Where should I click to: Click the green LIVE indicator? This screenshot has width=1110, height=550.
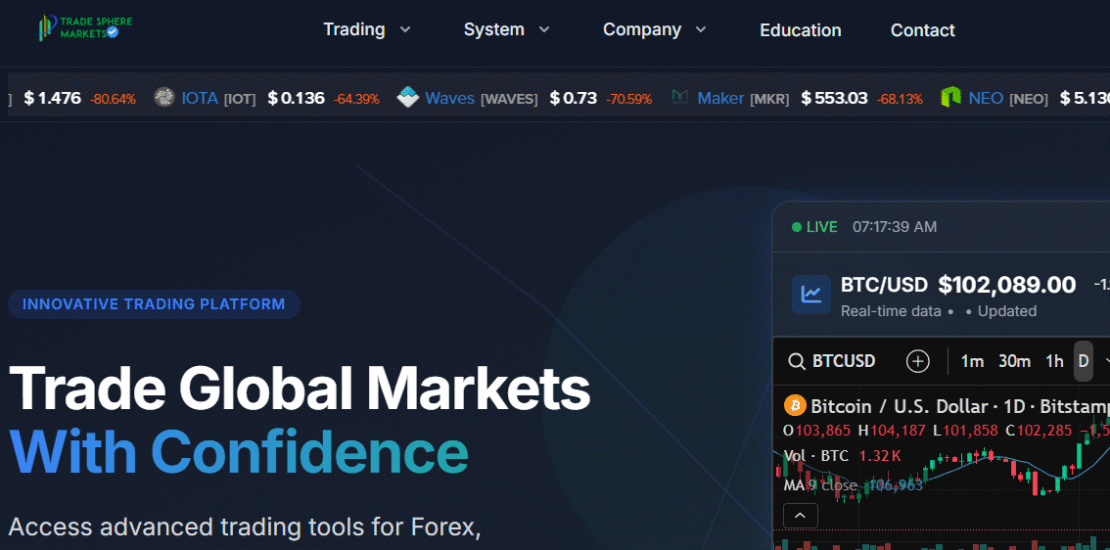pos(815,227)
